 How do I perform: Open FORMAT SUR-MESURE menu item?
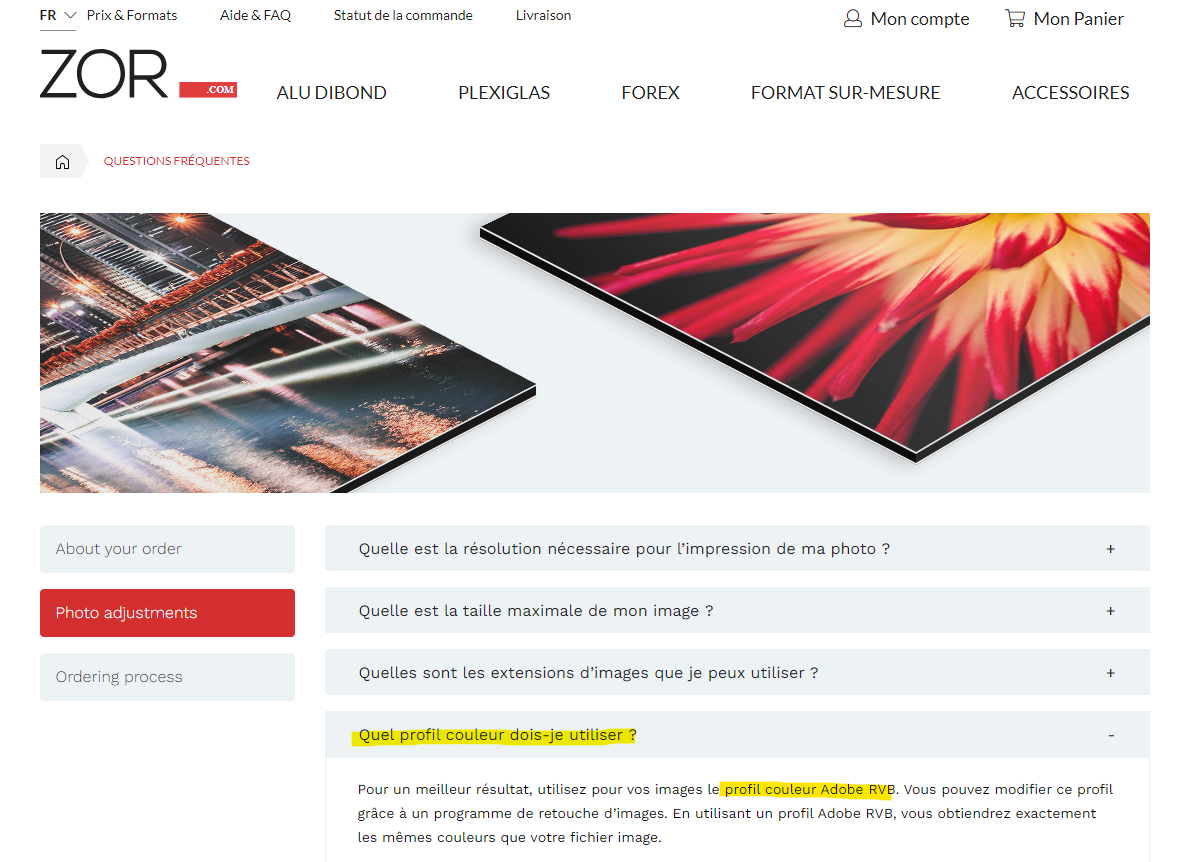click(x=845, y=93)
